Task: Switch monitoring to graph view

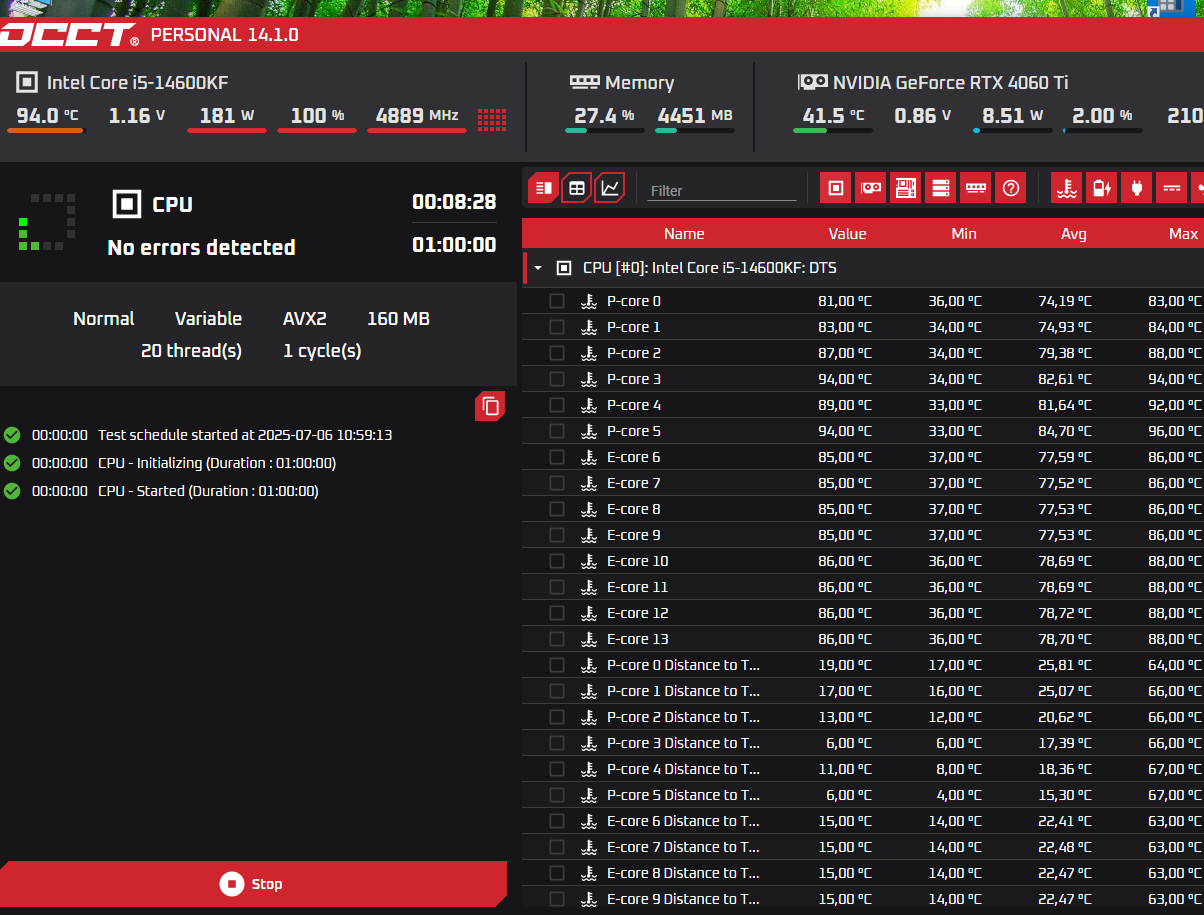Action: 609,187
